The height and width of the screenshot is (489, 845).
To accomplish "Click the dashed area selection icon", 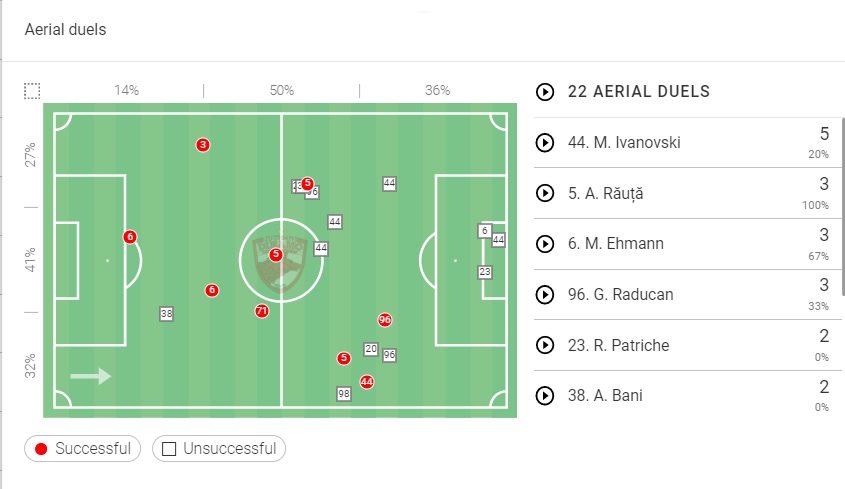I will point(32,91).
